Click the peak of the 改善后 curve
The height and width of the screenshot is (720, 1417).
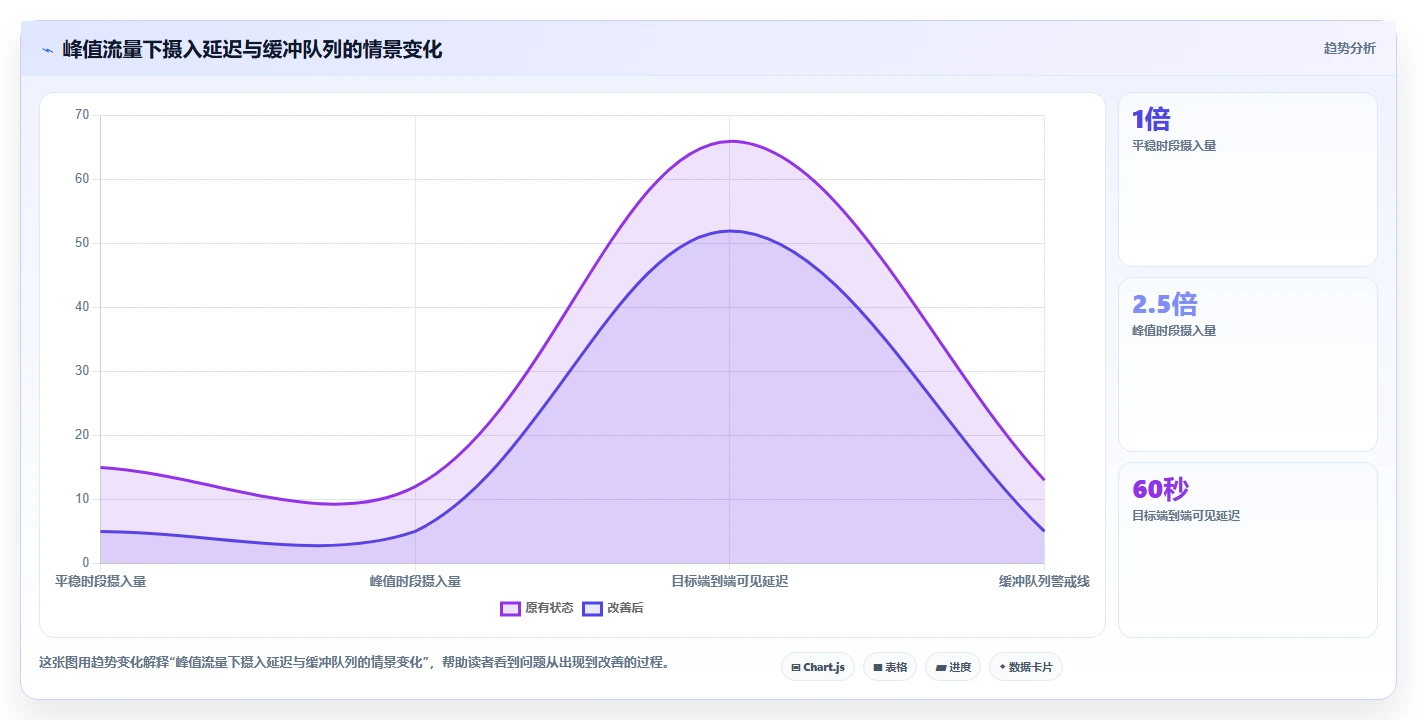click(x=729, y=231)
